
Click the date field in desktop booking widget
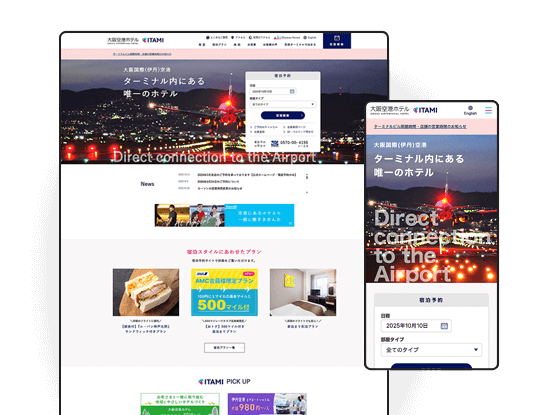(x=273, y=92)
